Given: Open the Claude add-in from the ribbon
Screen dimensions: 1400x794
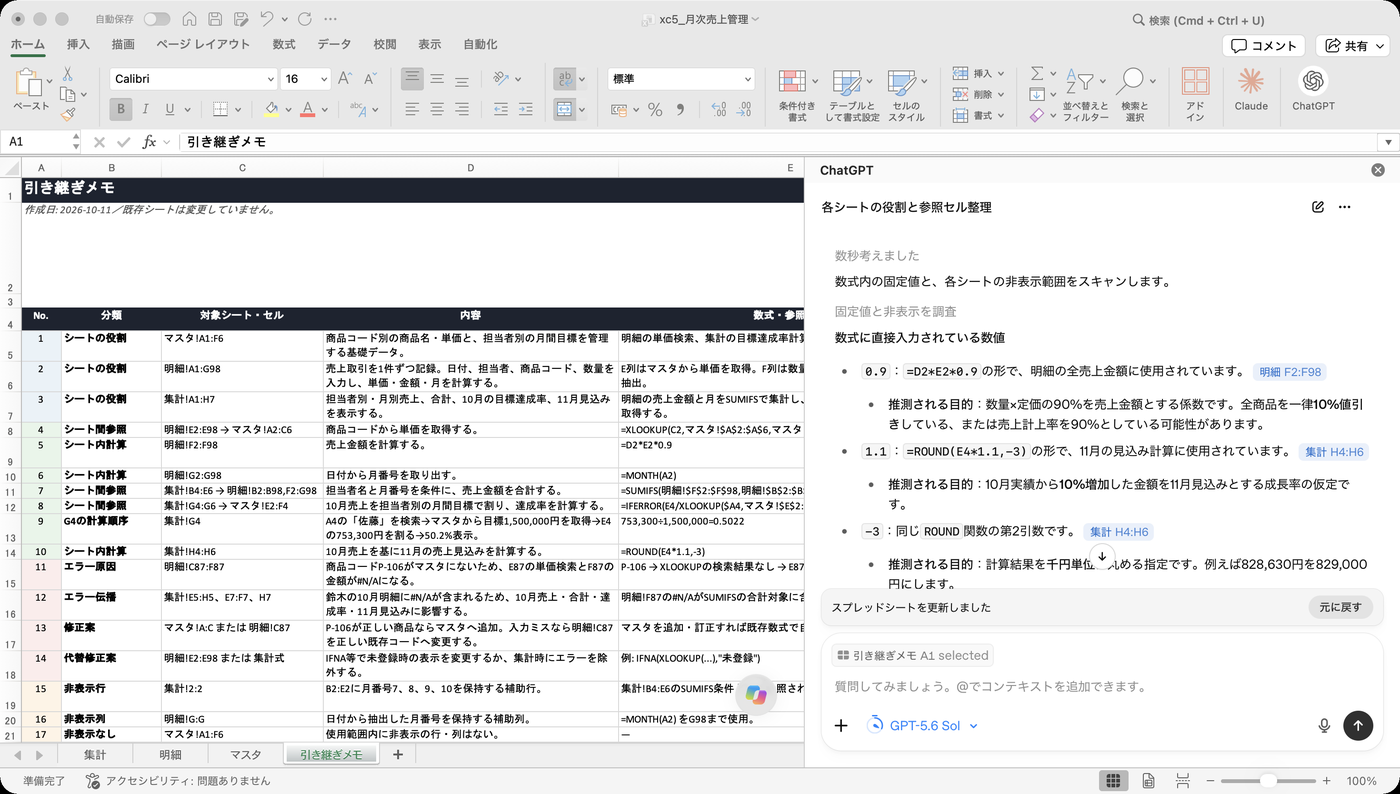Looking at the screenshot, I should [x=1251, y=89].
